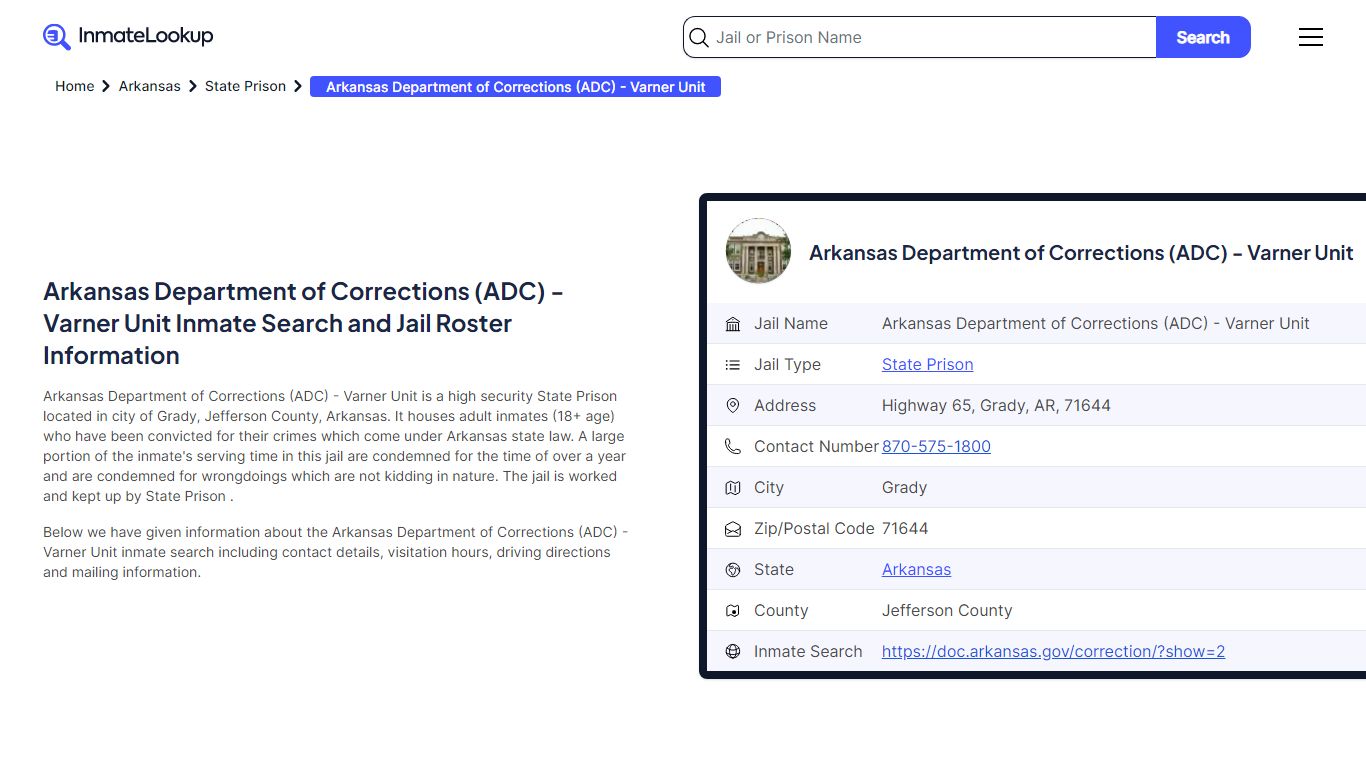Select the 71644 zip code value

(x=905, y=529)
